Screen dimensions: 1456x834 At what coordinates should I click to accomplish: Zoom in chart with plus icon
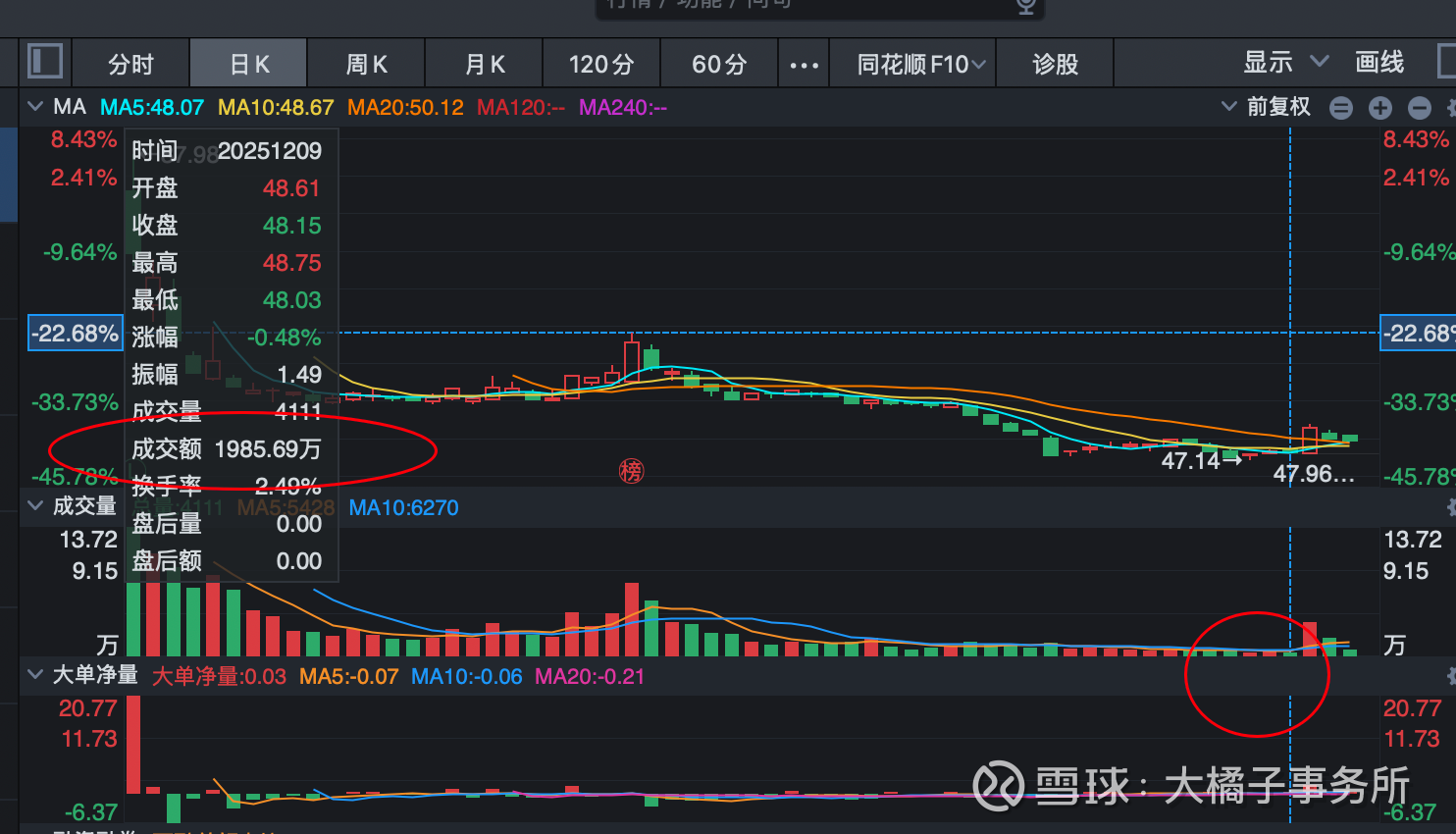(x=1380, y=108)
